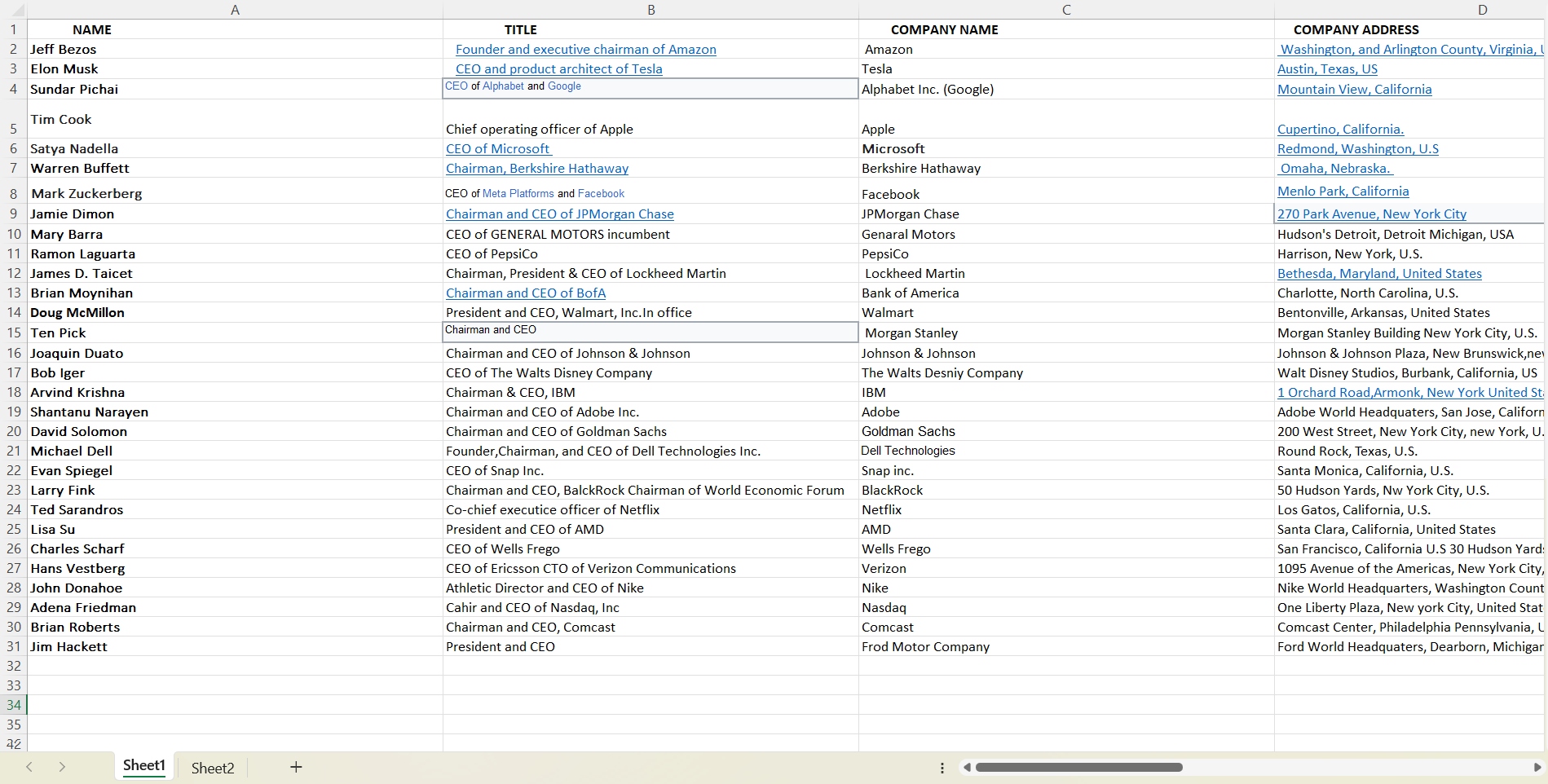1548x784 pixels.
Task: Follow the 'Cupertino, California.' link
Action: click(1340, 130)
